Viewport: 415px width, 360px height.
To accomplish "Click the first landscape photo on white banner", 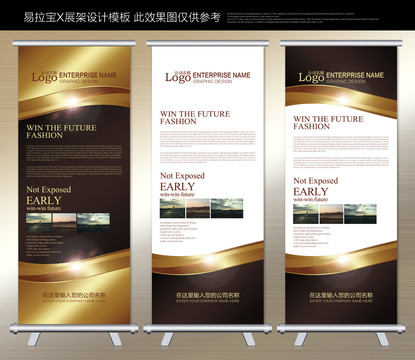I will [x=172, y=208].
